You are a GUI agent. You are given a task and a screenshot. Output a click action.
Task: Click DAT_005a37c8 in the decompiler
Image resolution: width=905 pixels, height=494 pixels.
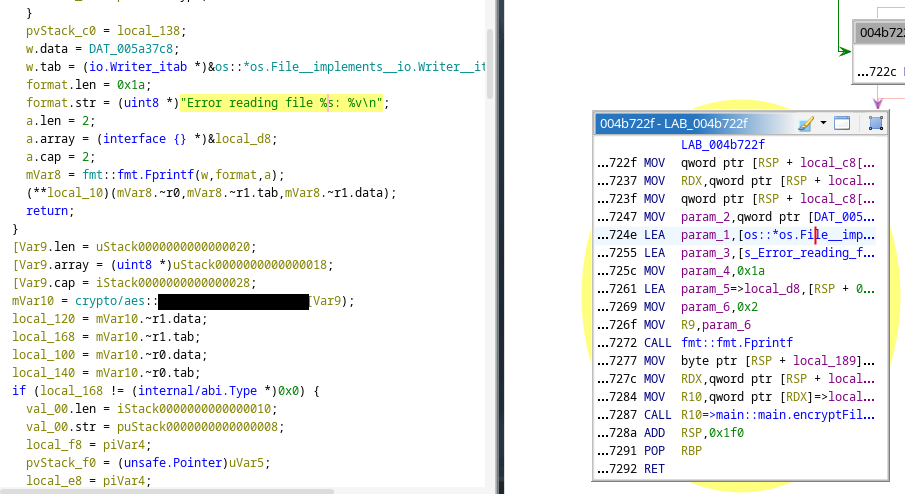pos(114,50)
